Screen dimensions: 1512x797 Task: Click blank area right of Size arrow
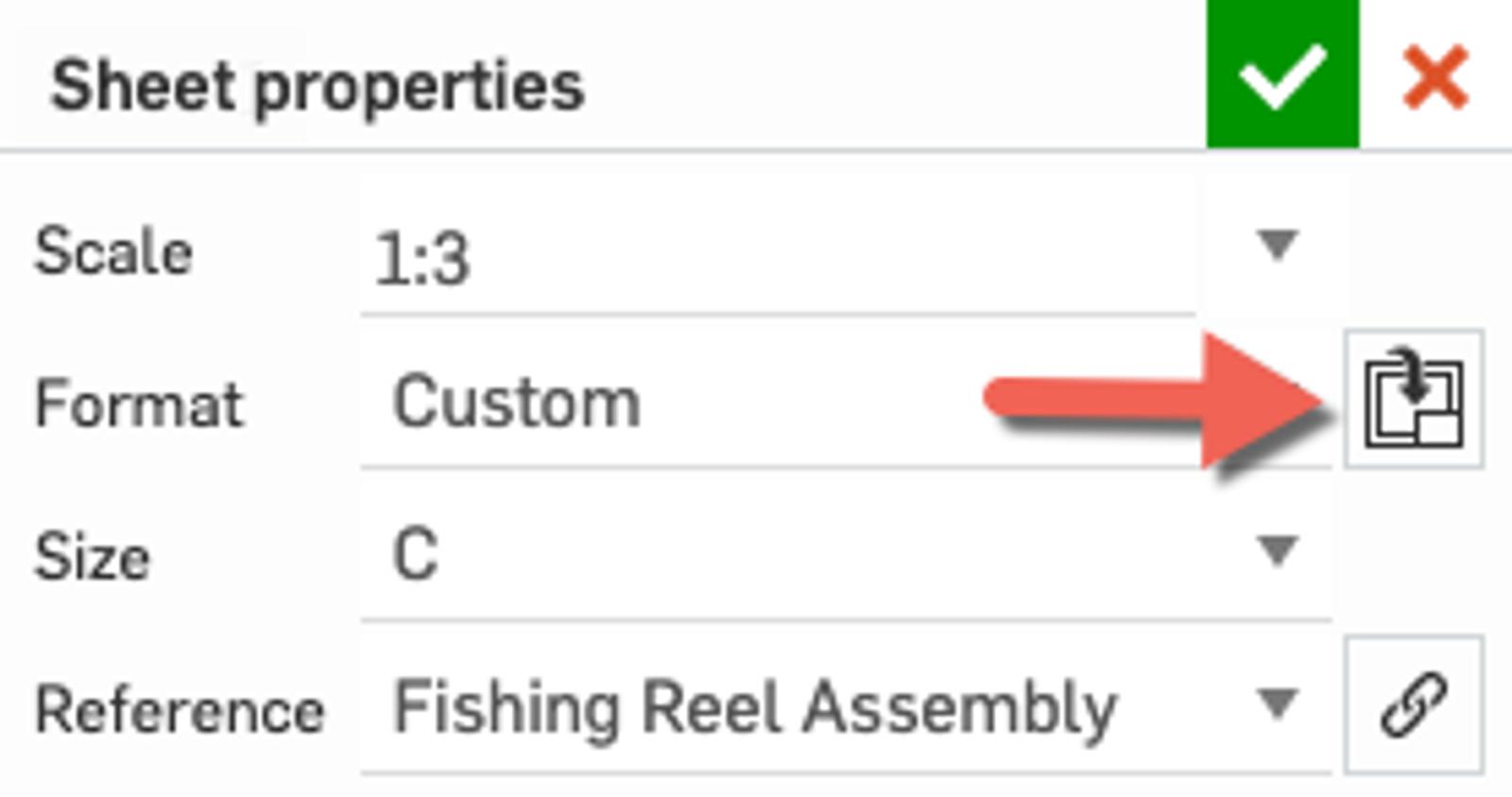tap(1417, 551)
